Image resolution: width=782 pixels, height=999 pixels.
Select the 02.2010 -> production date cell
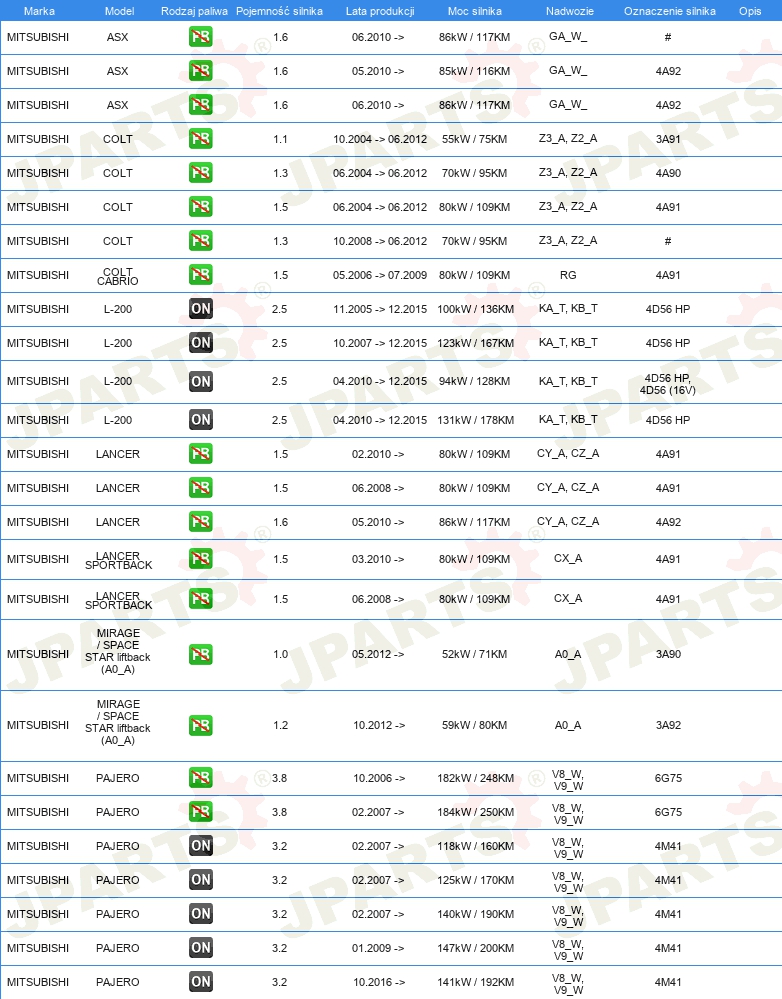click(378, 454)
